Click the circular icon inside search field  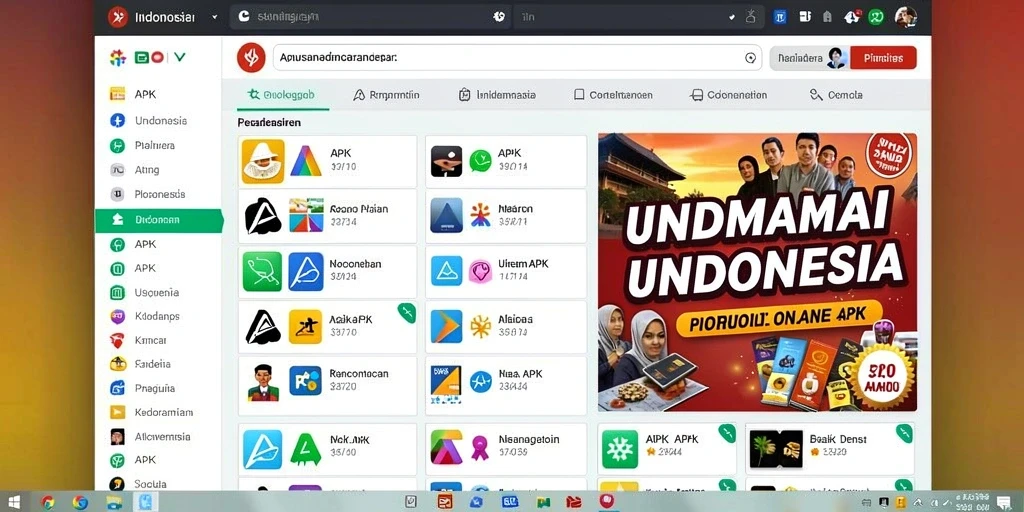pos(750,57)
